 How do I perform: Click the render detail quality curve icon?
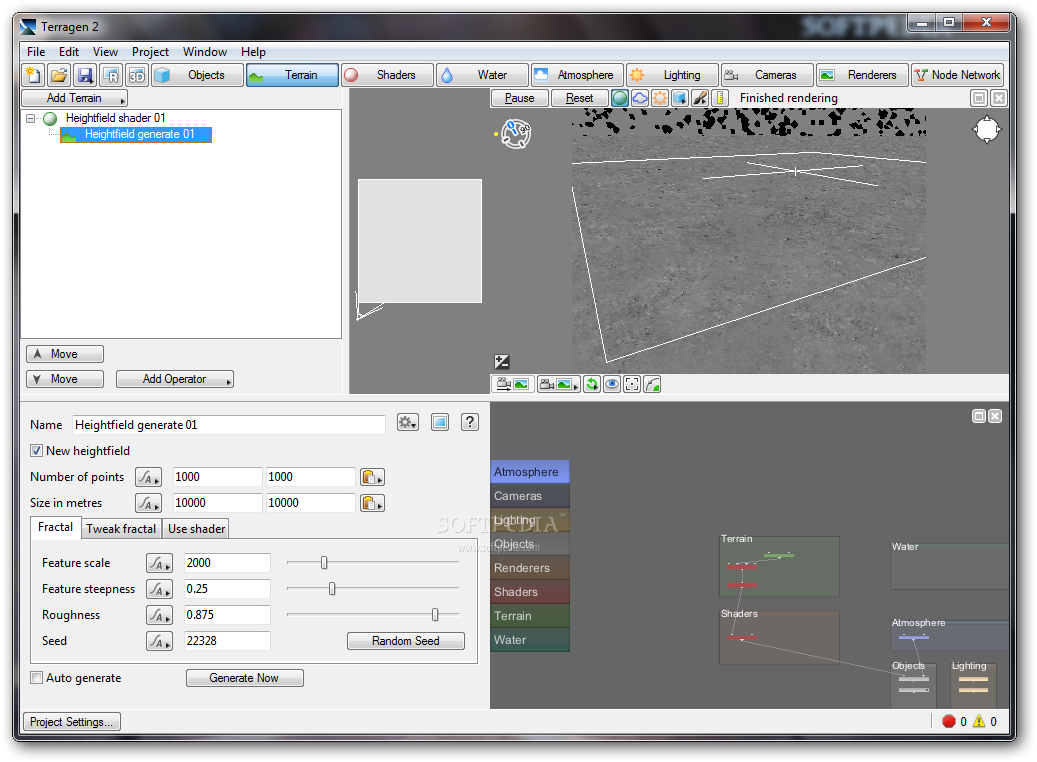click(652, 384)
